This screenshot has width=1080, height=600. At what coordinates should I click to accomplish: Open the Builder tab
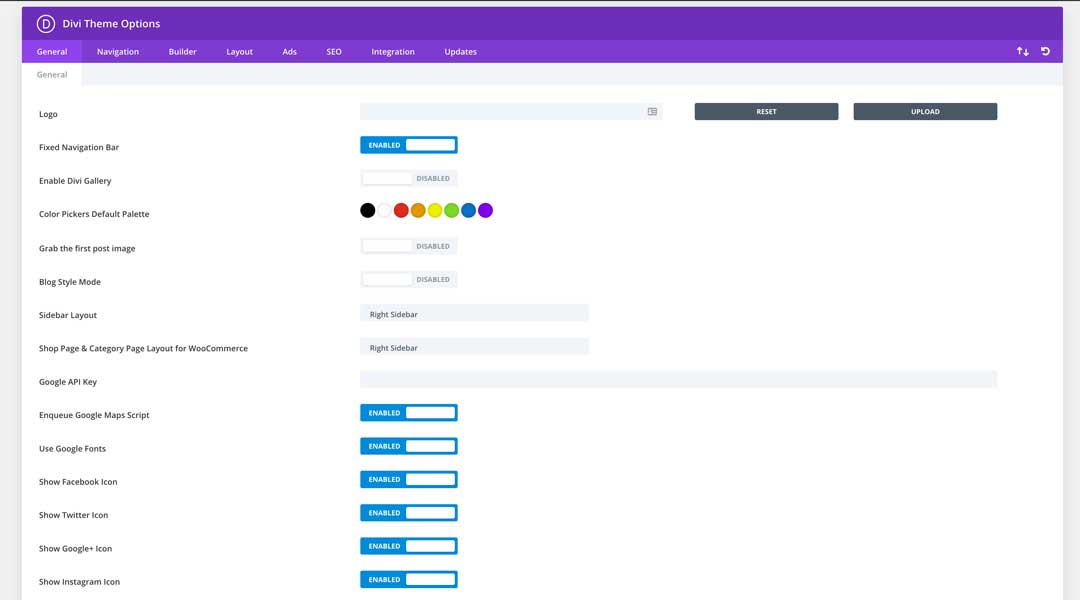[x=183, y=52]
